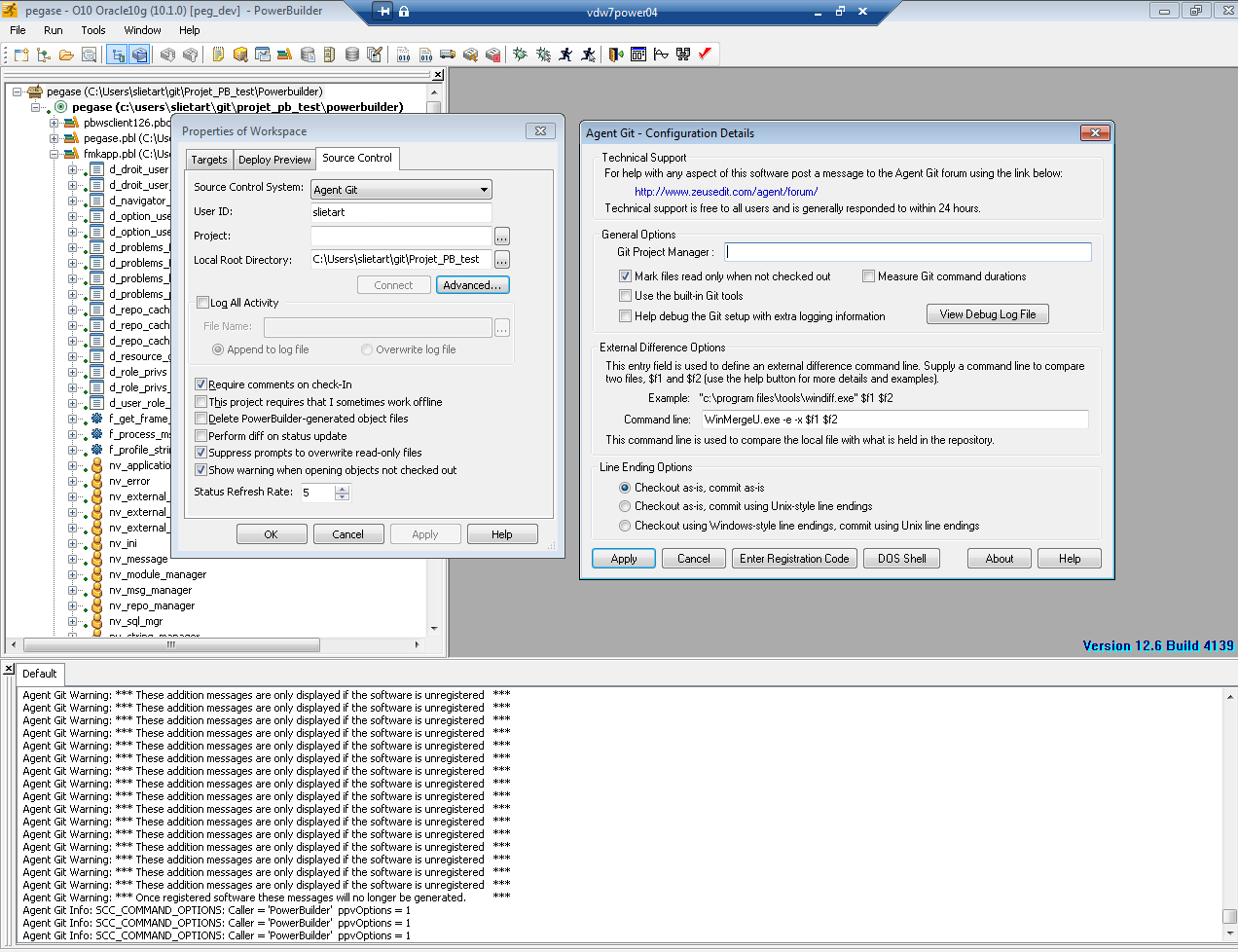Open the To-Do List notepad icon
The width and height of the screenshot is (1238, 952).
click(218, 55)
